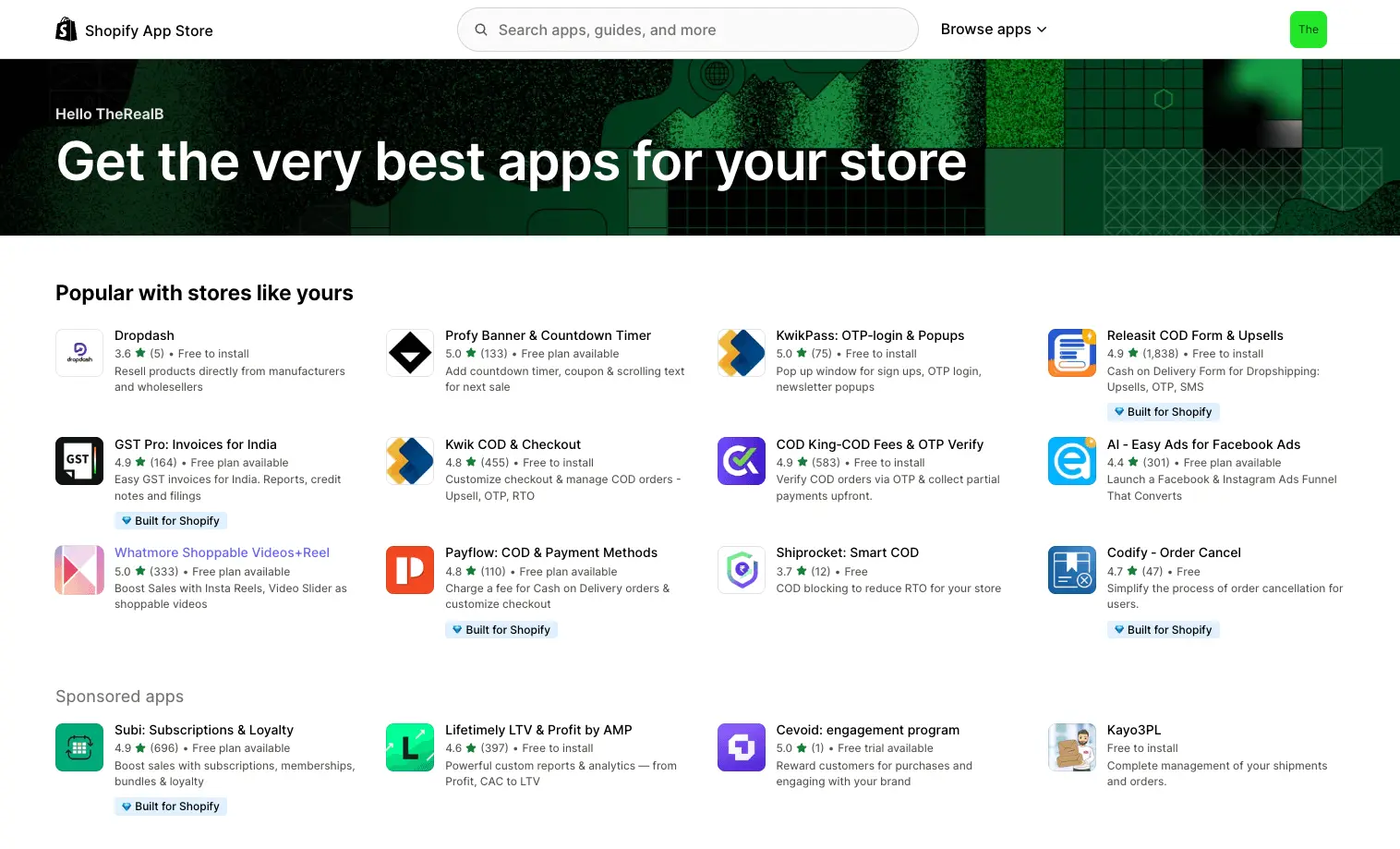Select AI - Easy Ads for Facebook Ads
The width and height of the screenshot is (1400, 849).
click(1203, 444)
